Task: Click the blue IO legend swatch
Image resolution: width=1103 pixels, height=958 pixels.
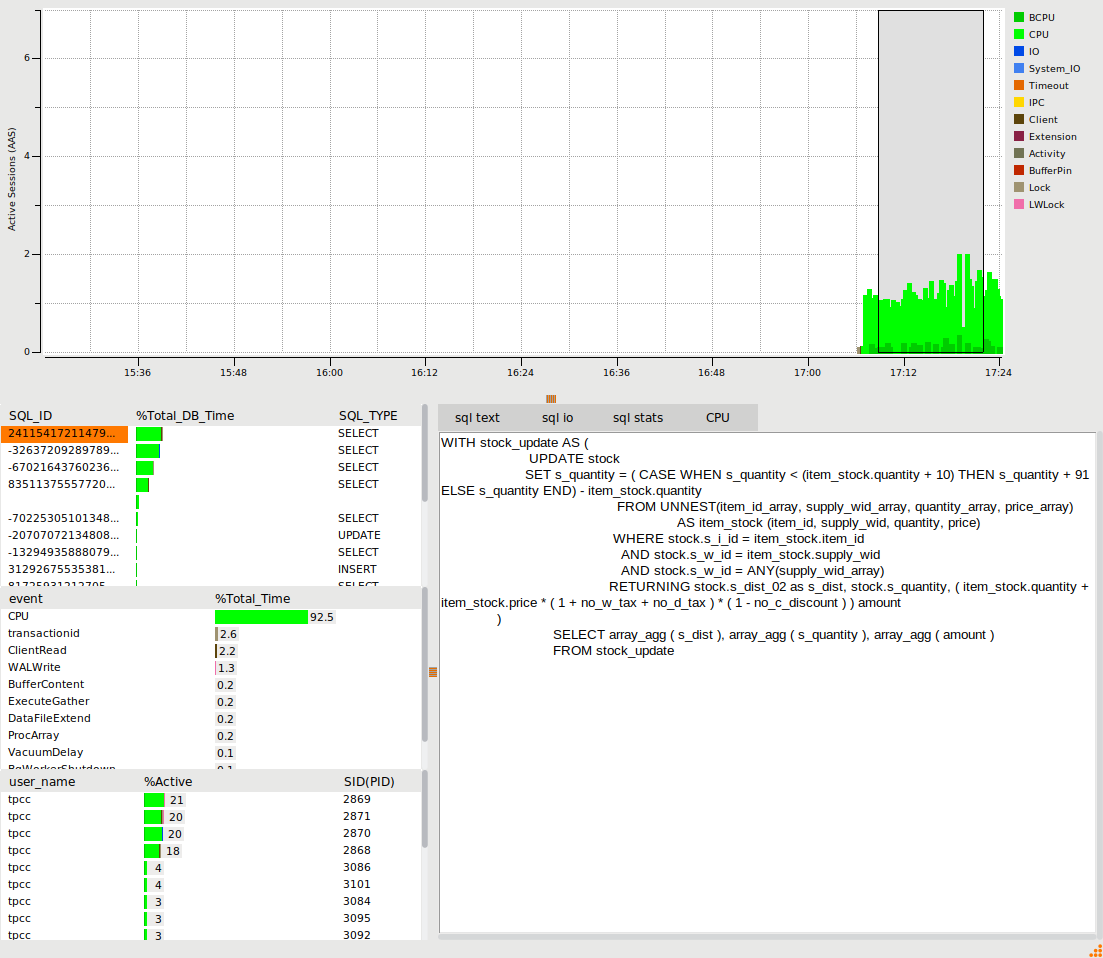Action: 1018,52
